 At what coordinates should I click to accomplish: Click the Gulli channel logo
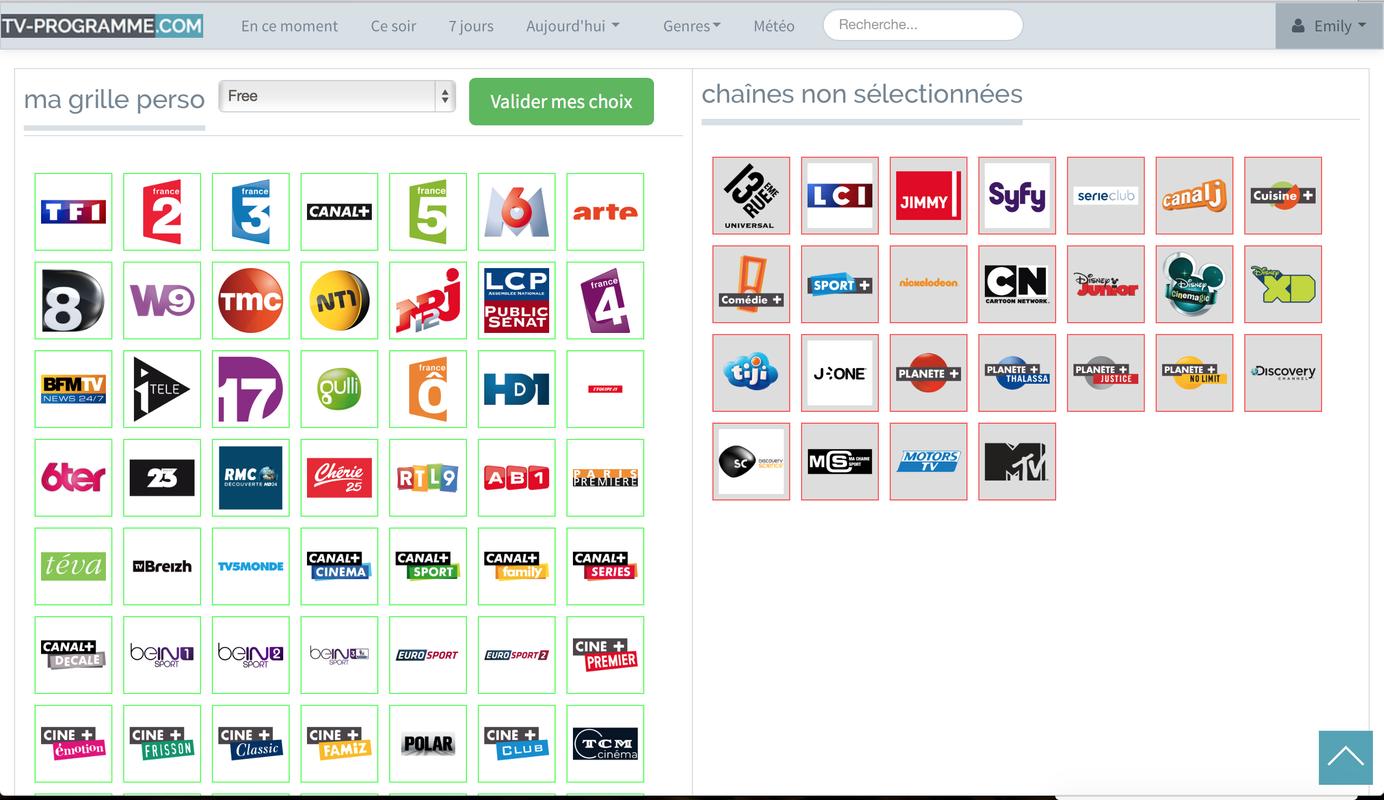[x=339, y=389]
